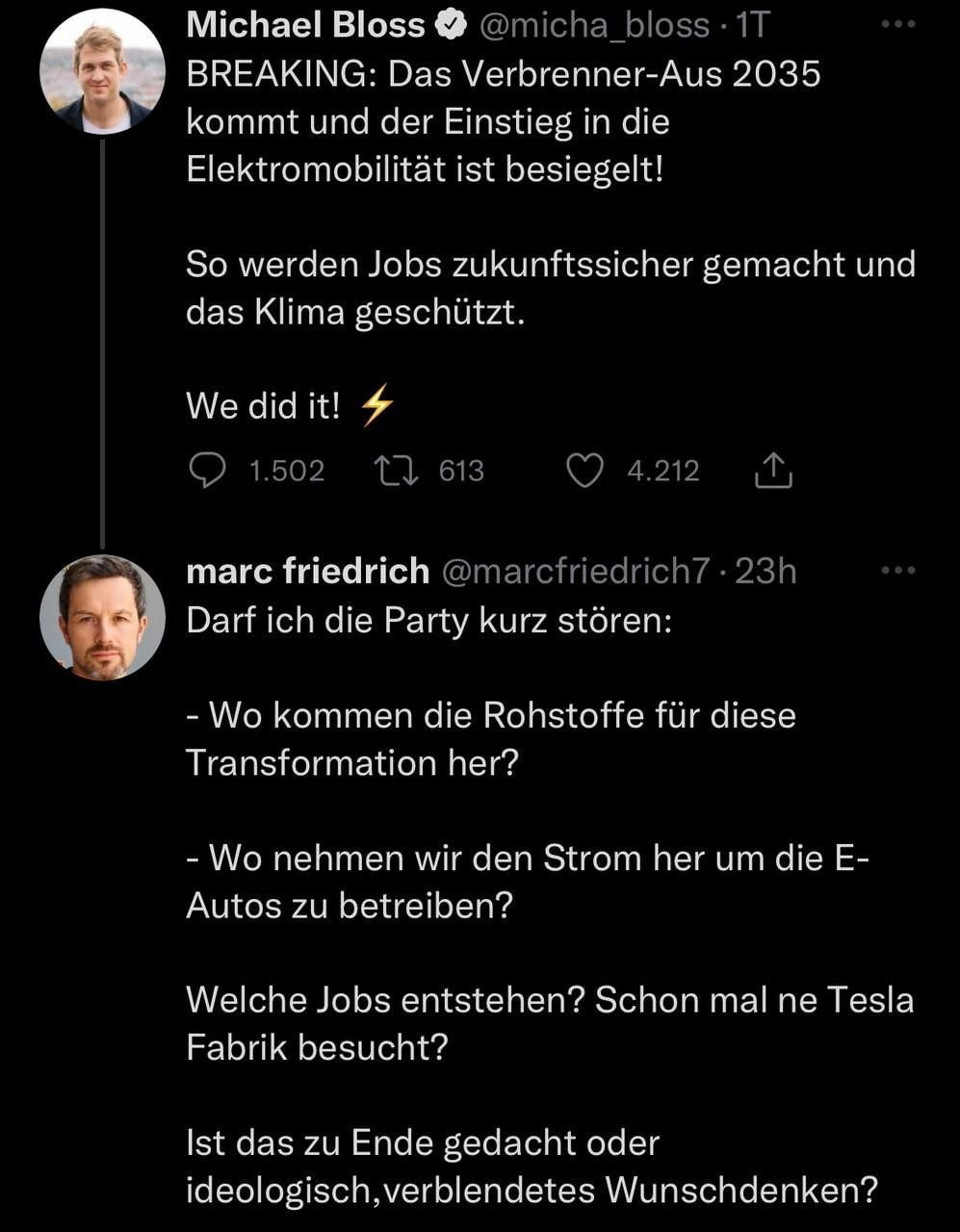This screenshot has width=960, height=1232.
Task: Click the Michael Bloss display name
Action: click(305, 26)
